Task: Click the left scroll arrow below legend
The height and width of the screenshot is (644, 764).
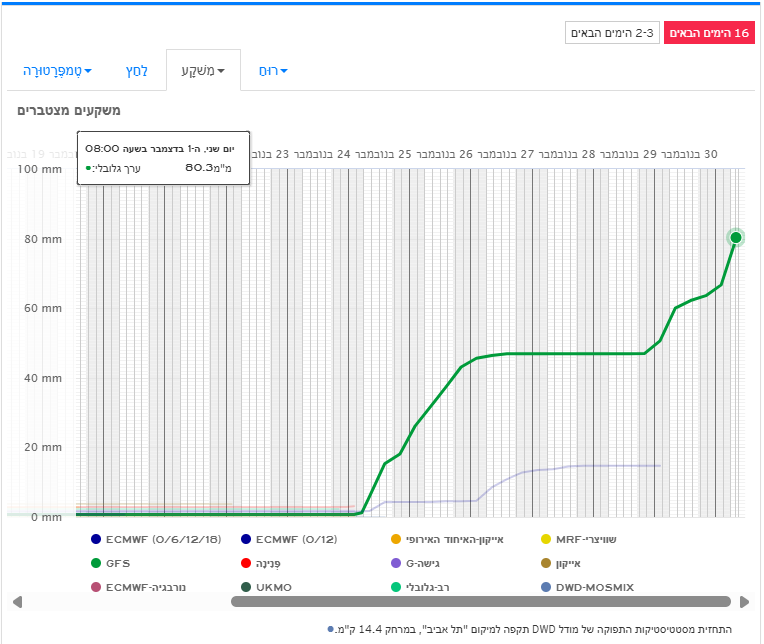Action: tap(16, 602)
